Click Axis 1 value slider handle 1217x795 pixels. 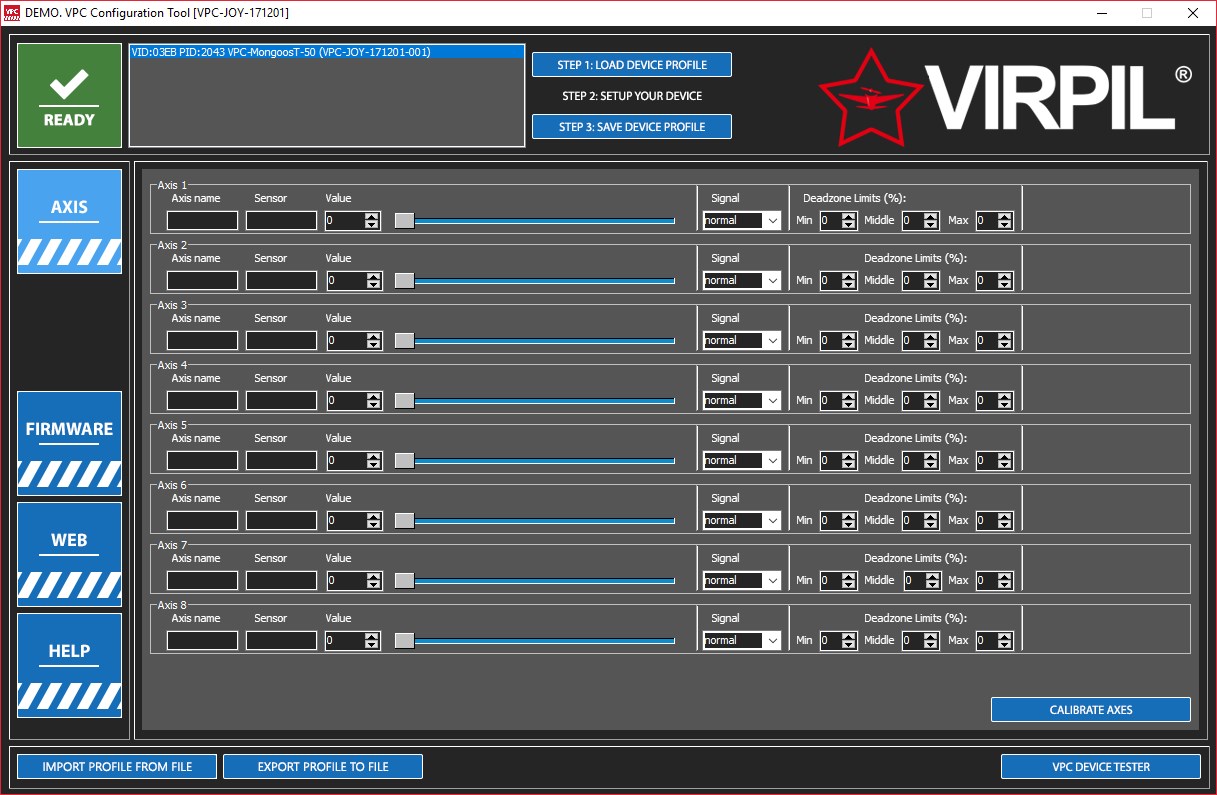coord(404,221)
